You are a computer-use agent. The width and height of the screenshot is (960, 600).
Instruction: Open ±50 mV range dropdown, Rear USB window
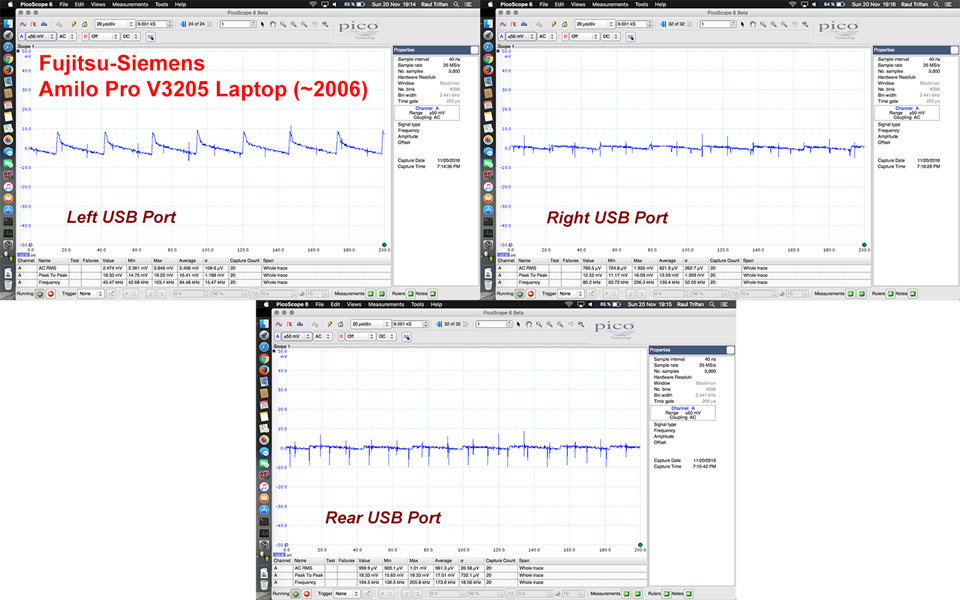[x=297, y=337]
